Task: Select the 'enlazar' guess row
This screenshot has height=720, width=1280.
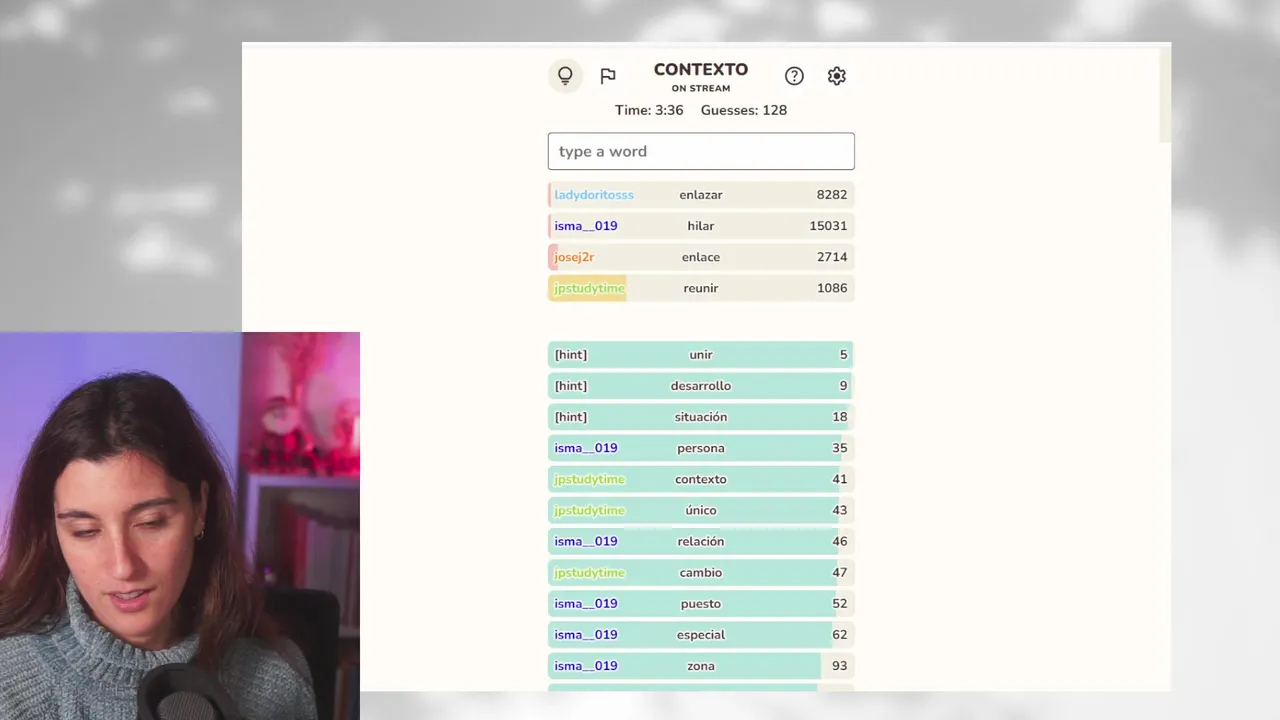Action: (701, 195)
